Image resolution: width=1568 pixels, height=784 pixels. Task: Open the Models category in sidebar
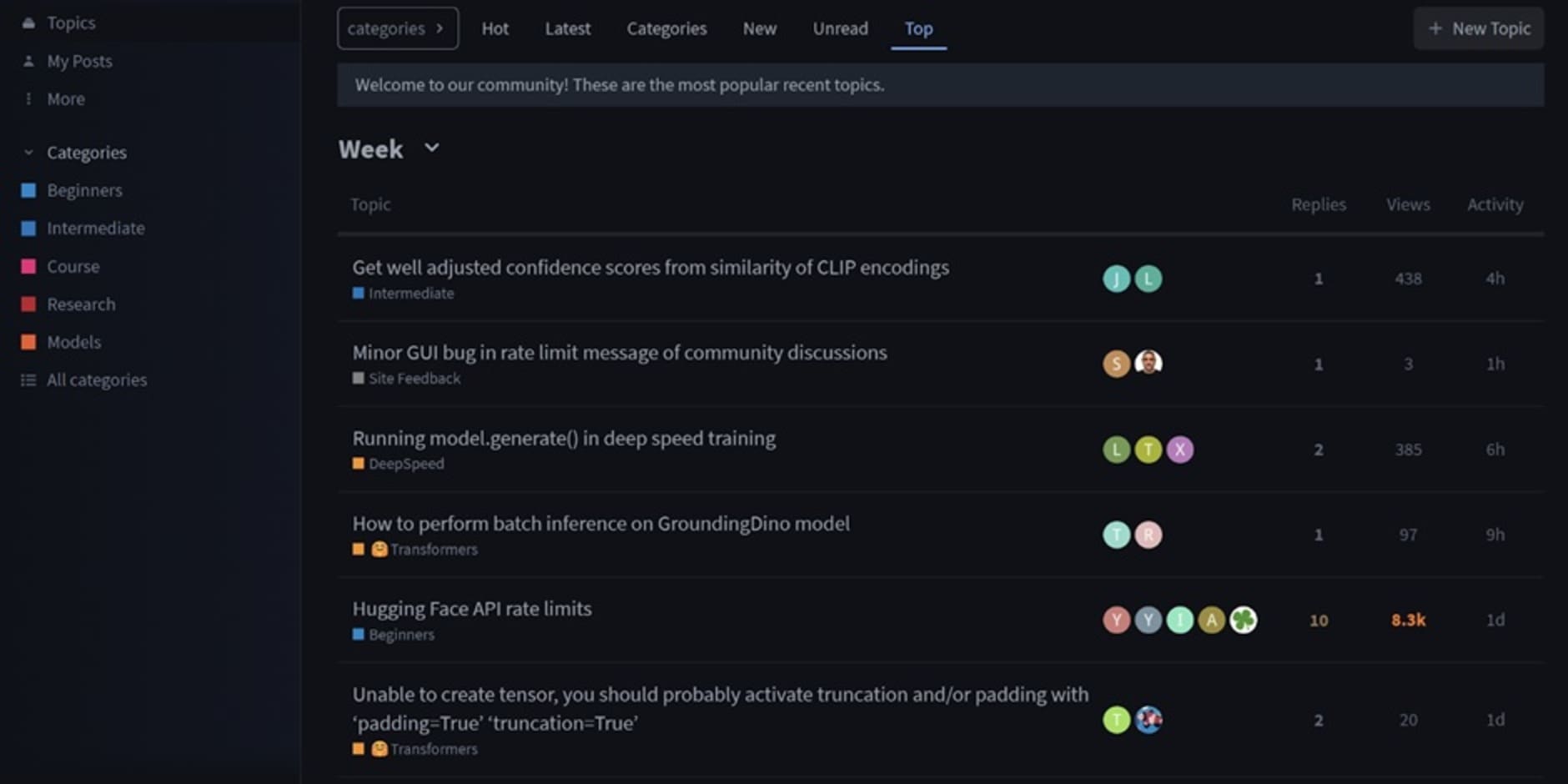tap(73, 342)
